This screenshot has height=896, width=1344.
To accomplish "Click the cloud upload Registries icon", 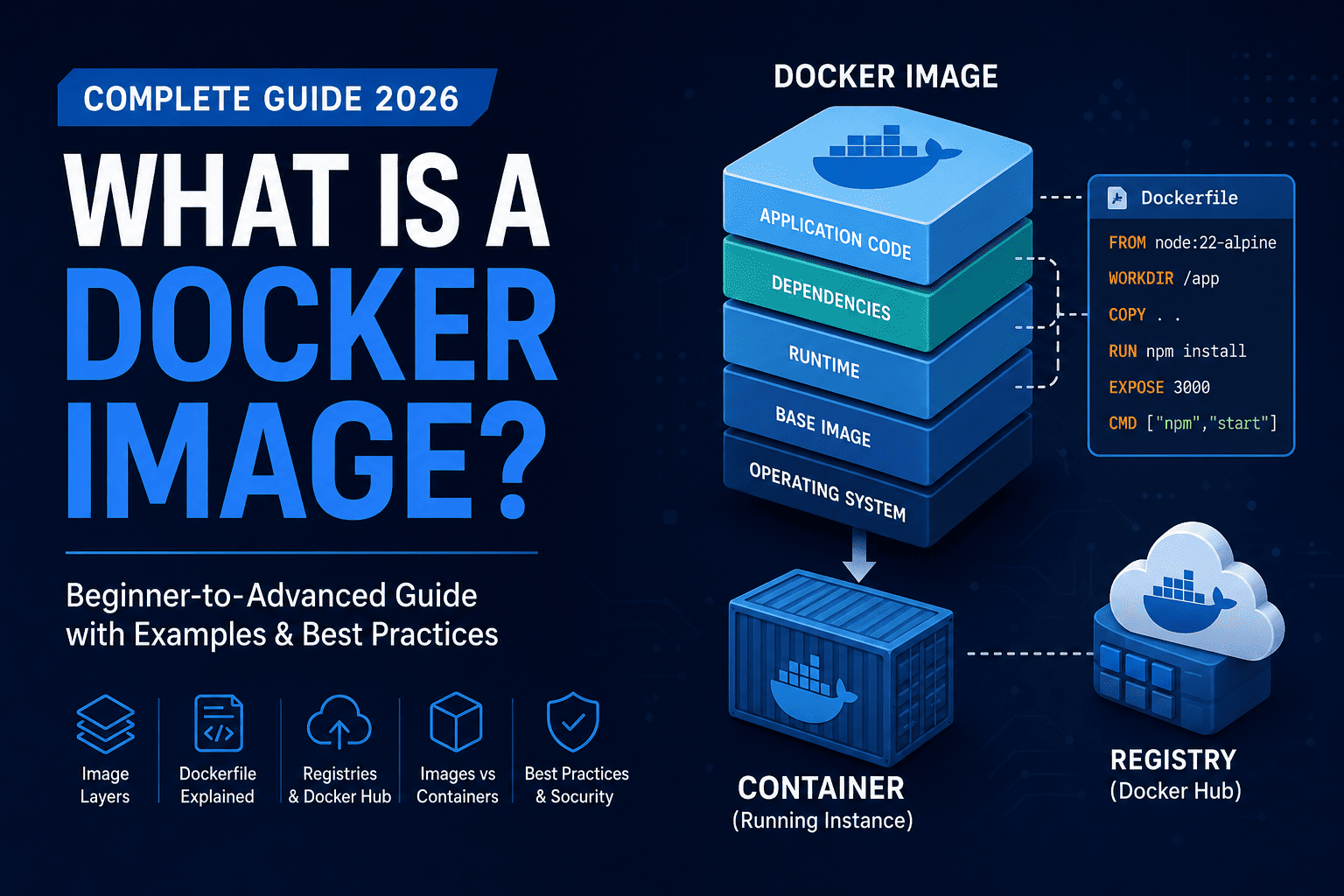I will point(339,723).
